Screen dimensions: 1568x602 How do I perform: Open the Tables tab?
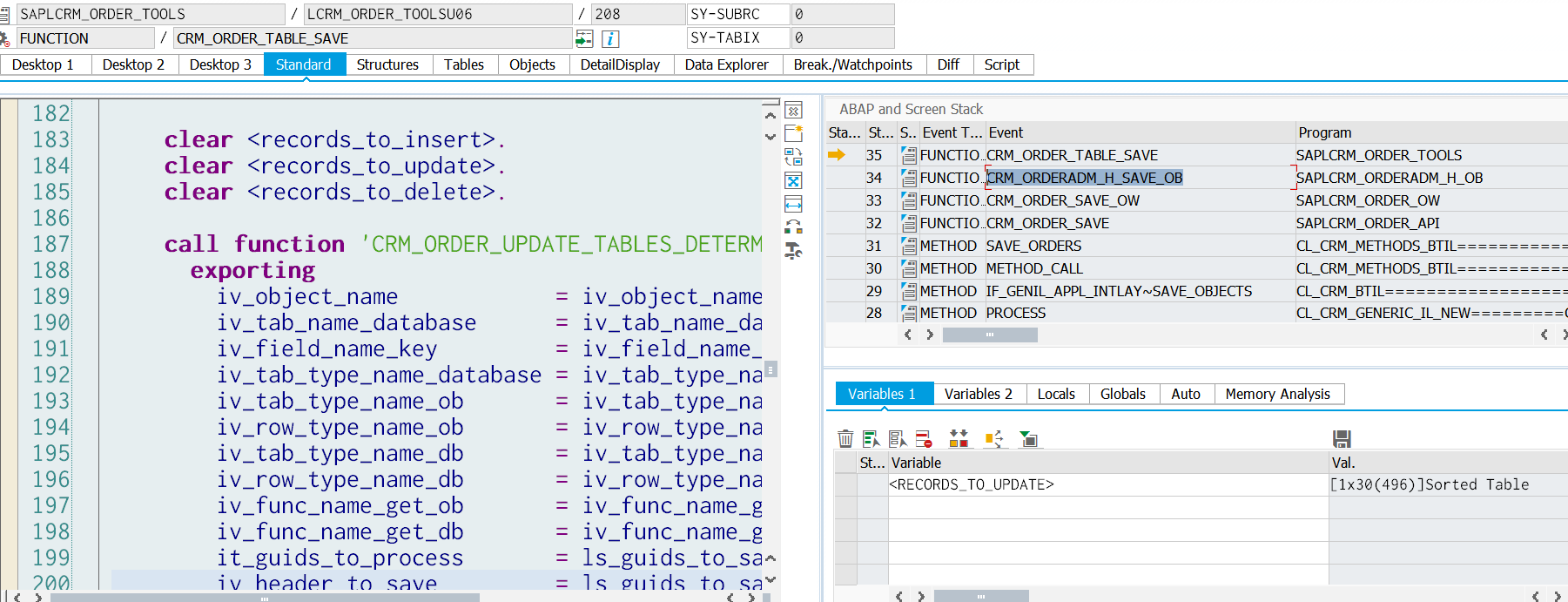click(x=464, y=64)
